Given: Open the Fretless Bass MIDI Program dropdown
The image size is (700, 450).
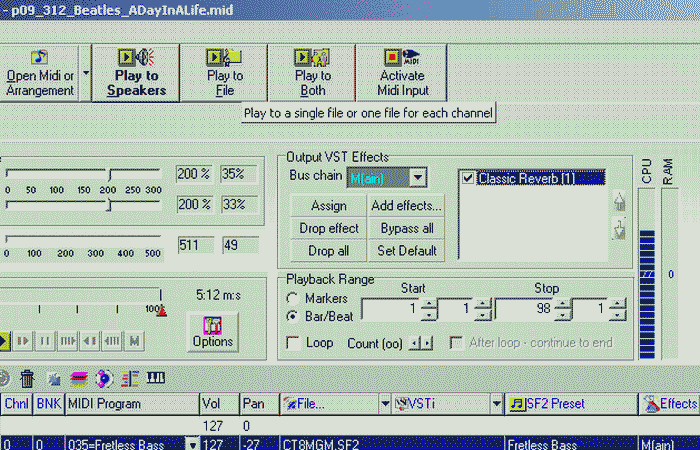Looking at the screenshot, I should tap(193, 443).
